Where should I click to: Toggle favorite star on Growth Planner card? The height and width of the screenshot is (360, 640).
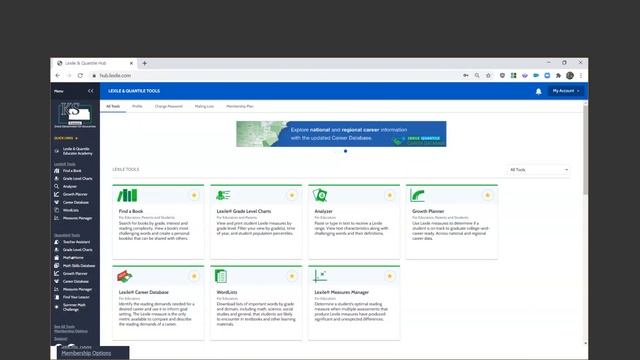[x=487, y=196]
